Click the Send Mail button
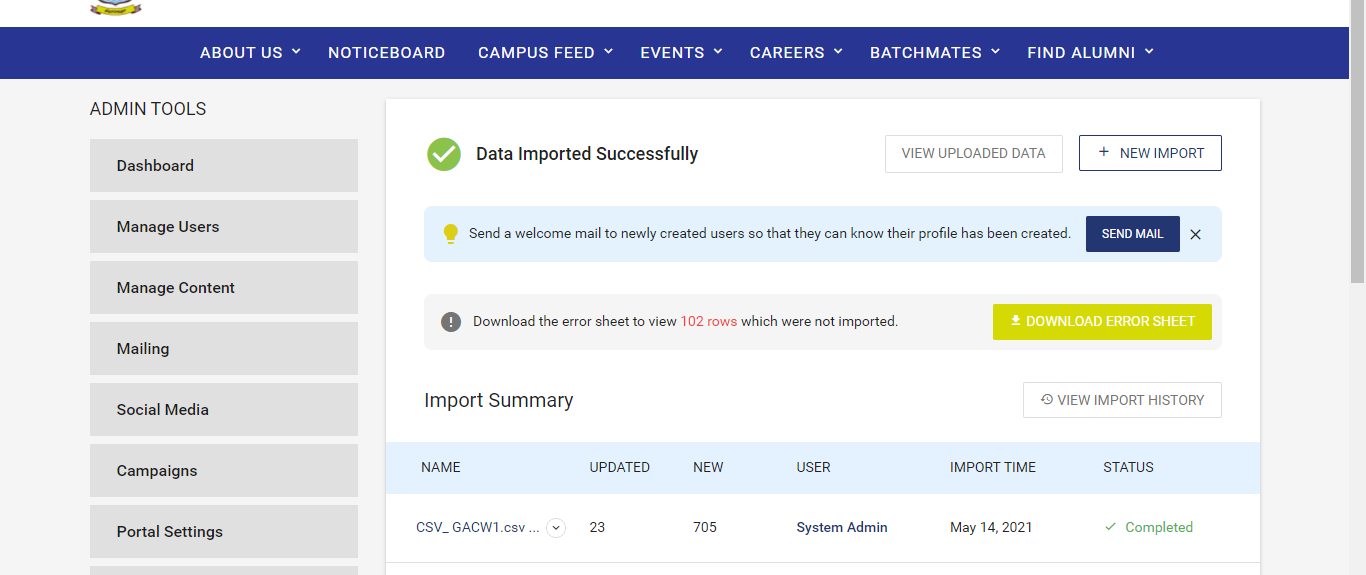1366x575 pixels. [1133, 234]
